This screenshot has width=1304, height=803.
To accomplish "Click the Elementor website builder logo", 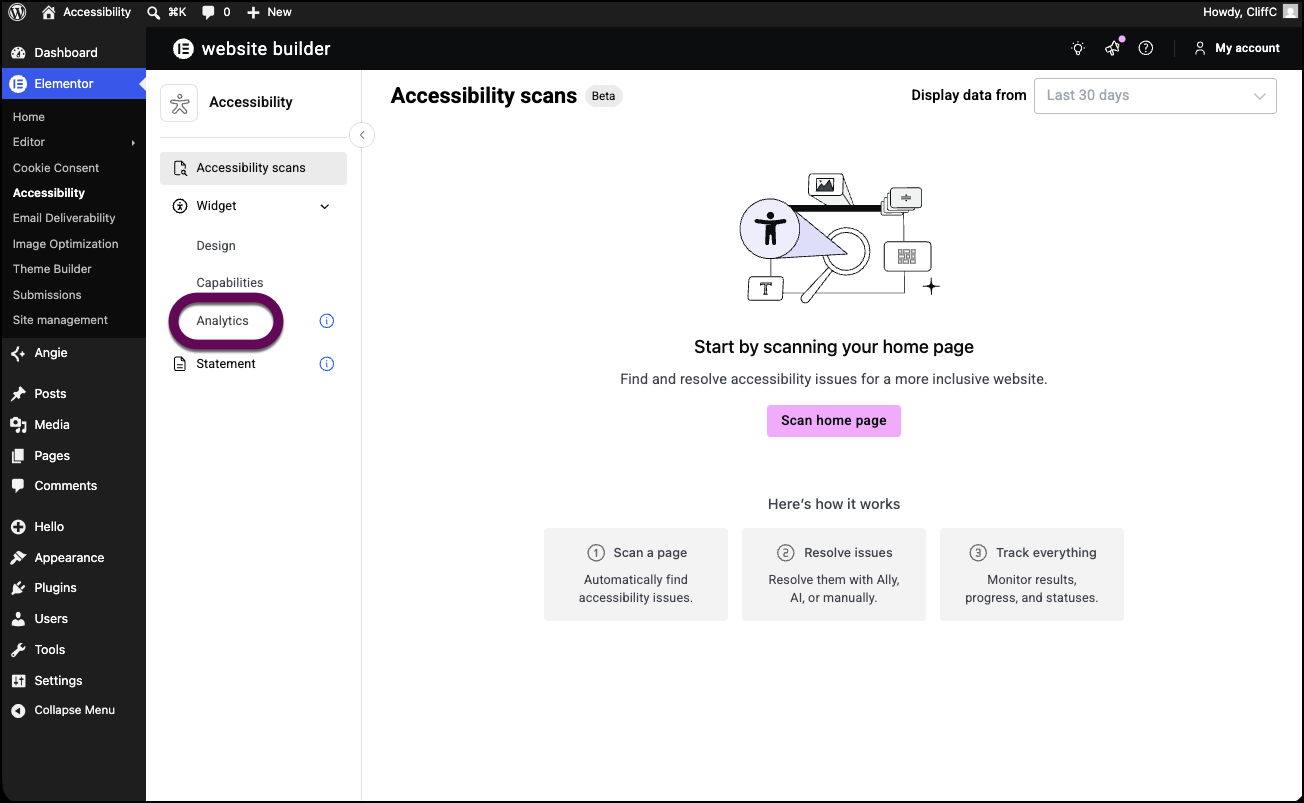I will click(x=251, y=48).
